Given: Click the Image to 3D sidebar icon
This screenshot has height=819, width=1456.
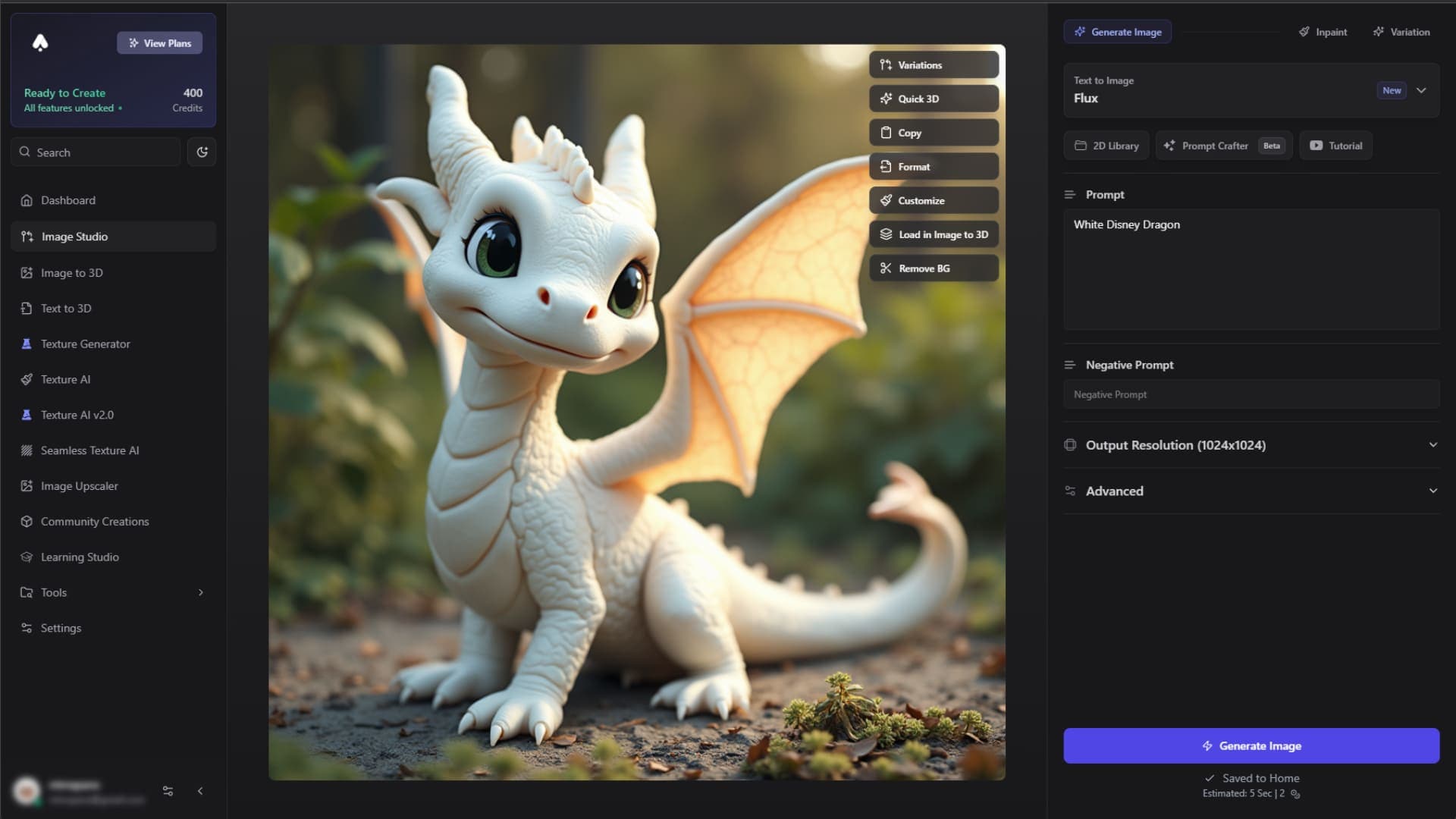Looking at the screenshot, I should [27, 272].
